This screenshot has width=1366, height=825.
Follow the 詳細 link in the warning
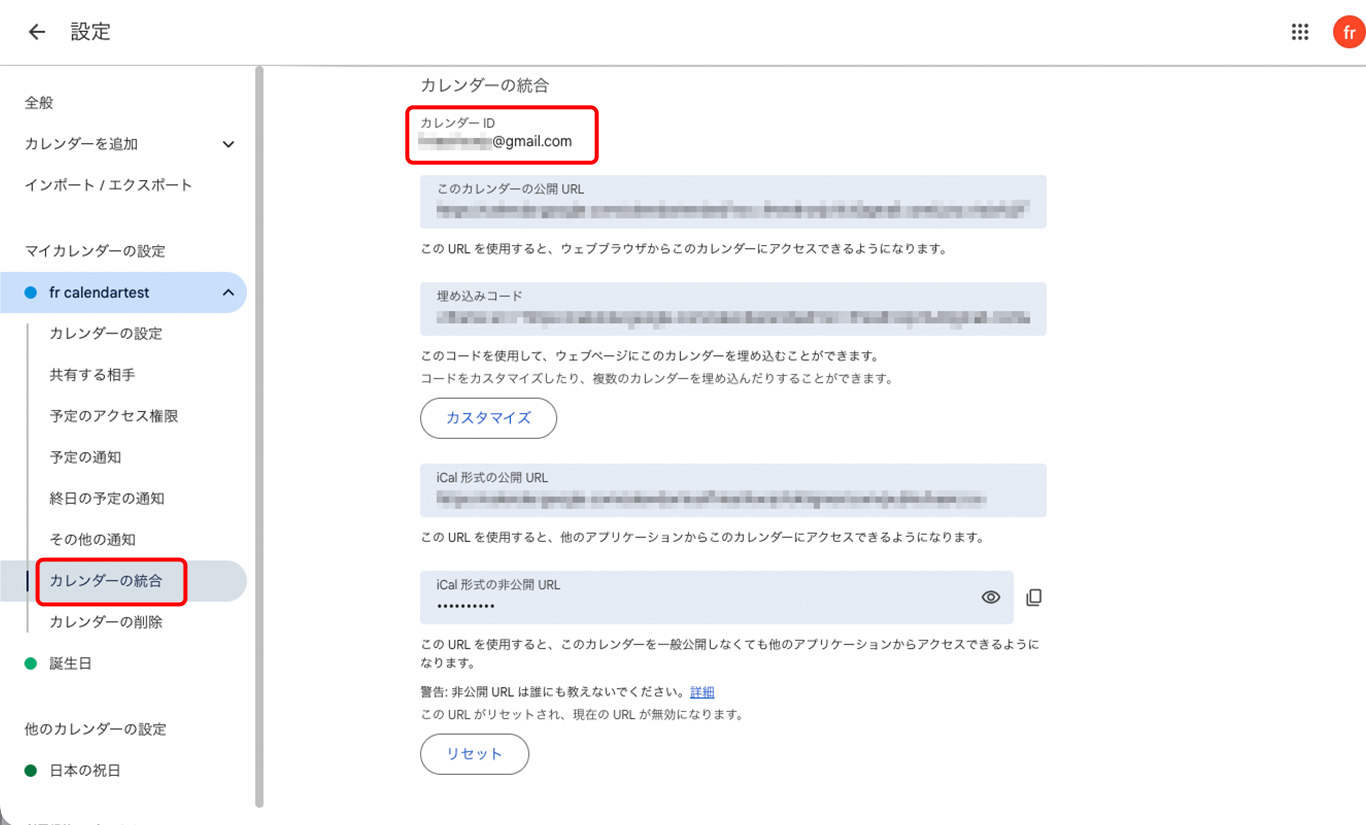(x=702, y=692)
